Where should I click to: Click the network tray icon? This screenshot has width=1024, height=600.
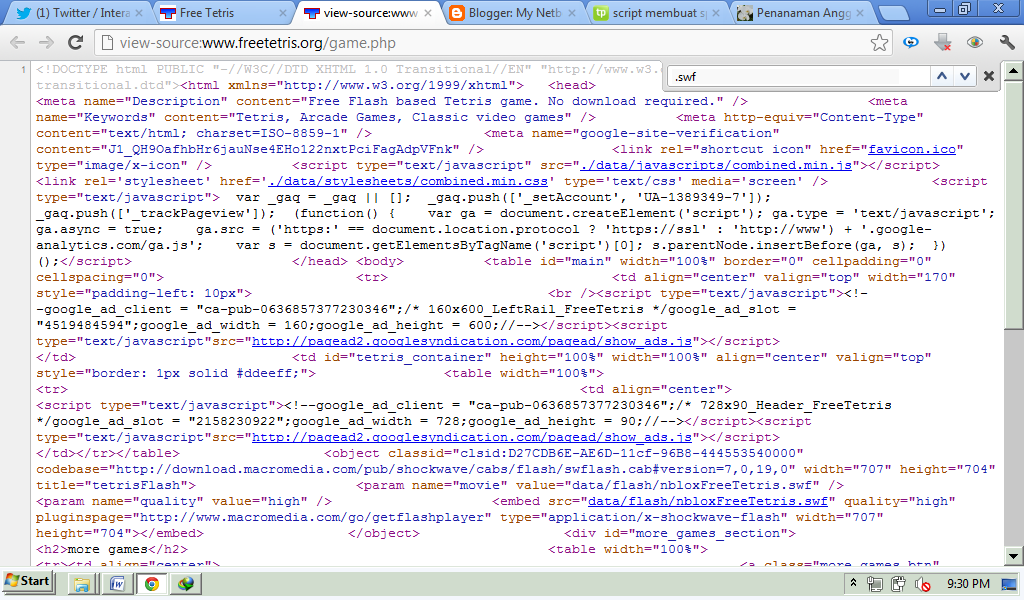point(874,584)
